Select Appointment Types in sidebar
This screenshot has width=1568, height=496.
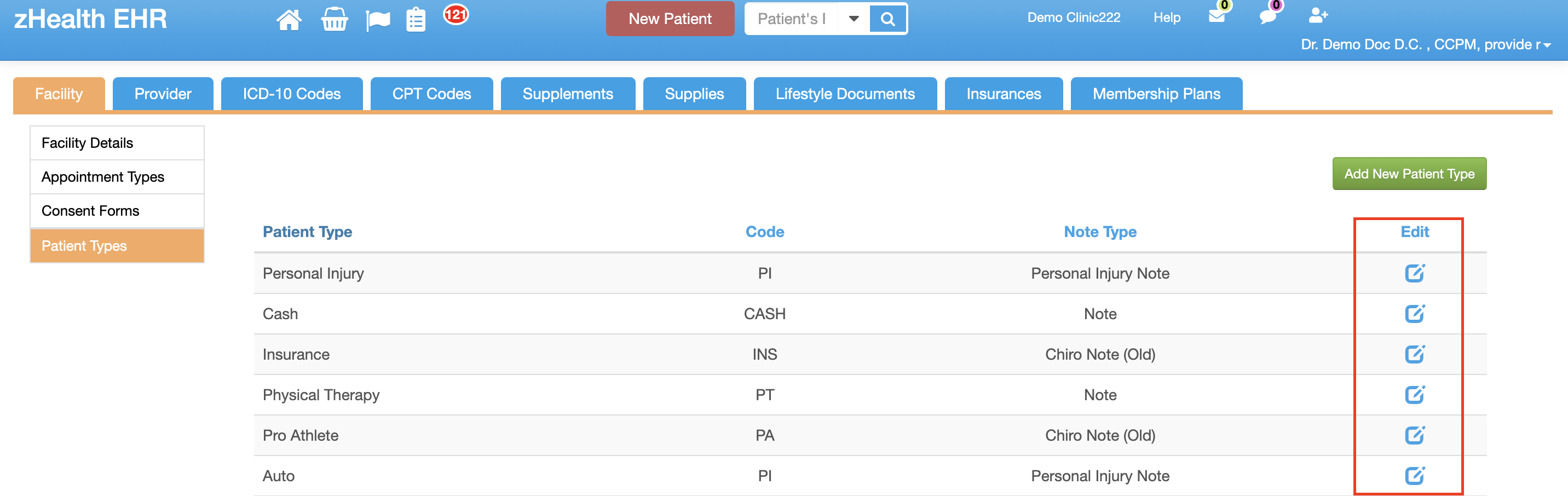coord(117,177)
